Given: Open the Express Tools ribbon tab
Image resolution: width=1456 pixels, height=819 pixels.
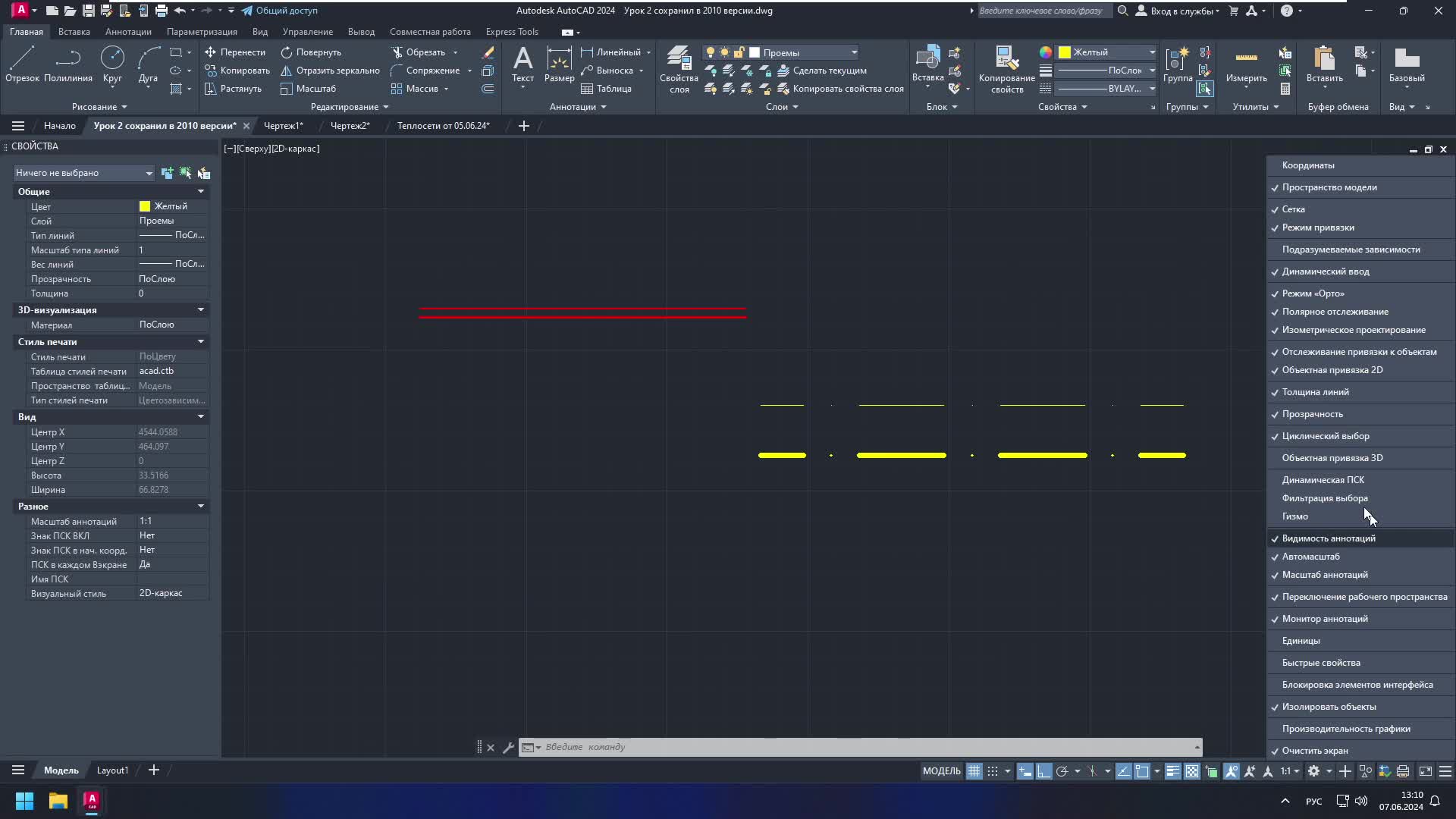Looking at the screenshot, I should pos(512,32).
